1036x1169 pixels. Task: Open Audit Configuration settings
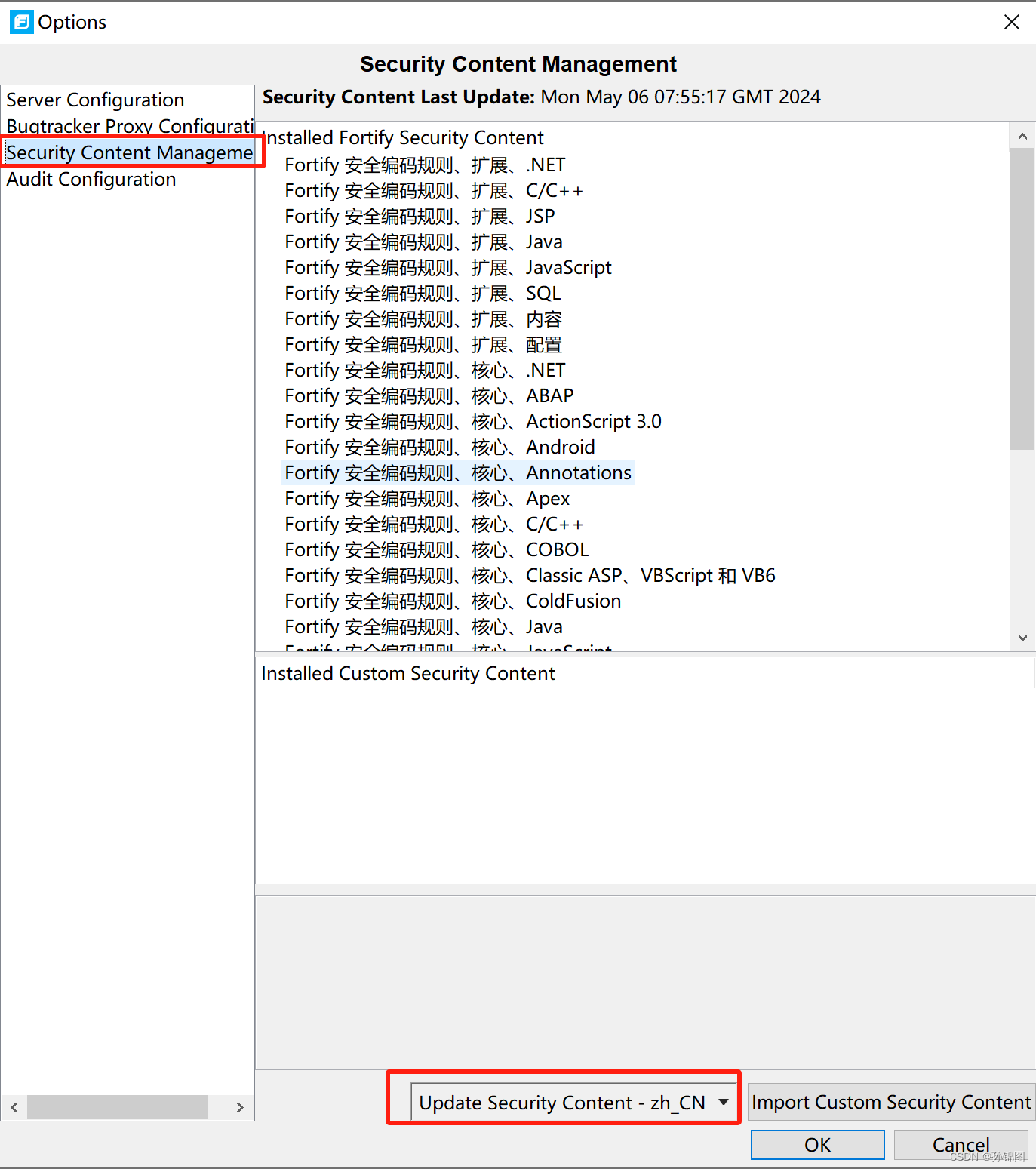91,179
